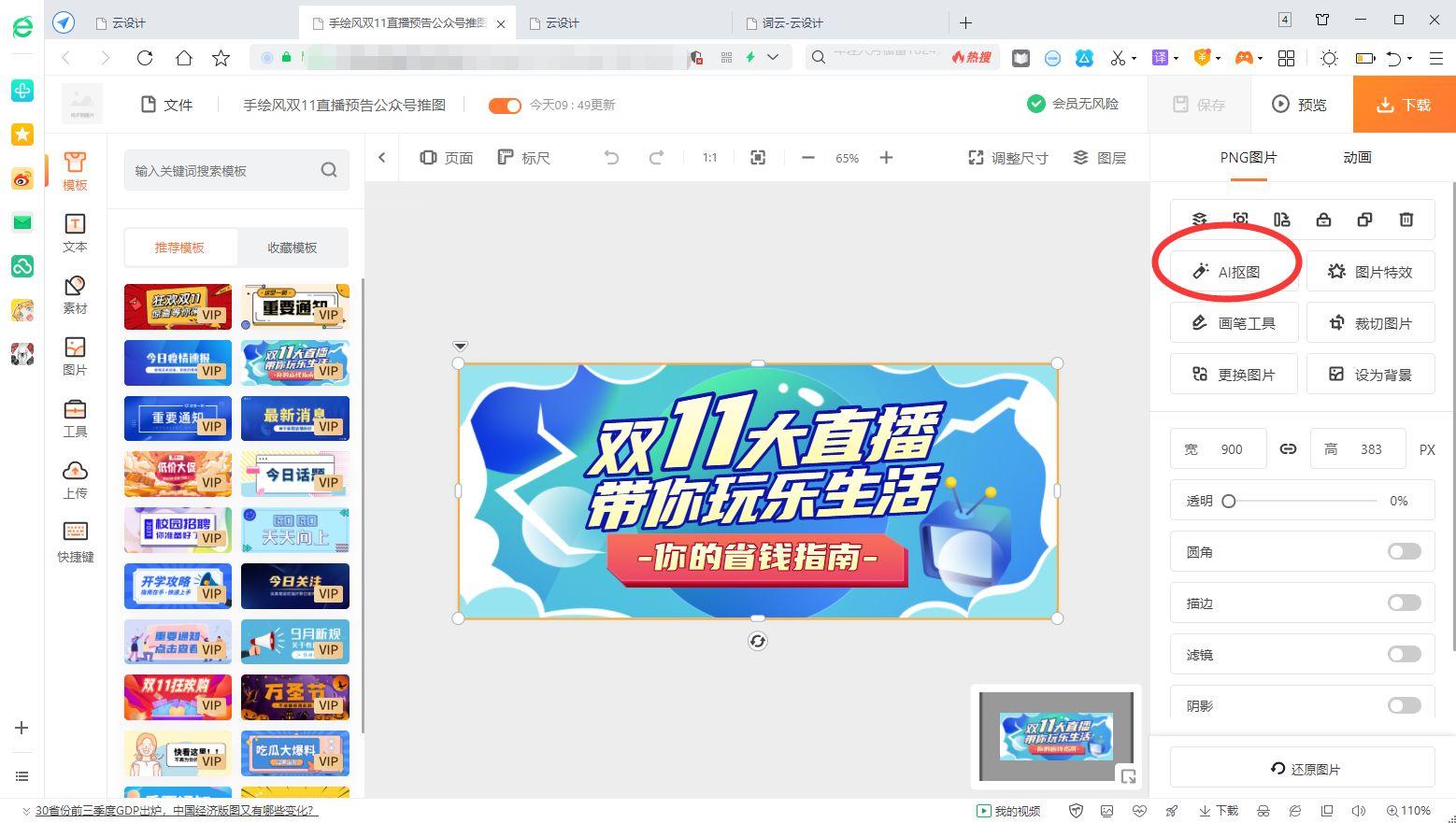The height and width of the screenshot is (823, 1456).
Task: Click the 画笔工具 brush tool button
Action: pyautogui.click(x=1234, y=322)
